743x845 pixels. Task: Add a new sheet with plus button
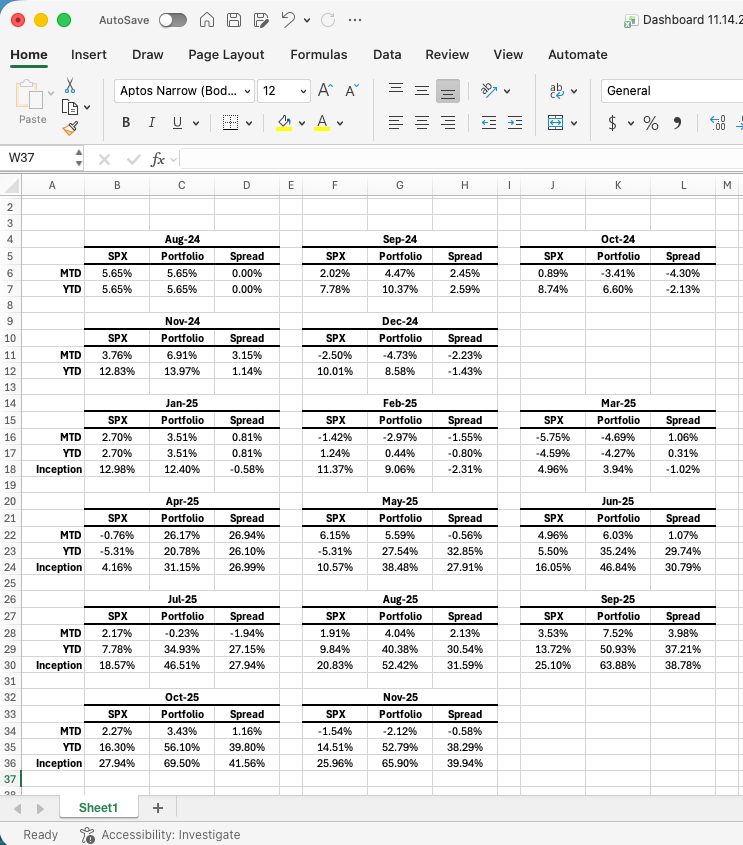(x=158, y=808)
